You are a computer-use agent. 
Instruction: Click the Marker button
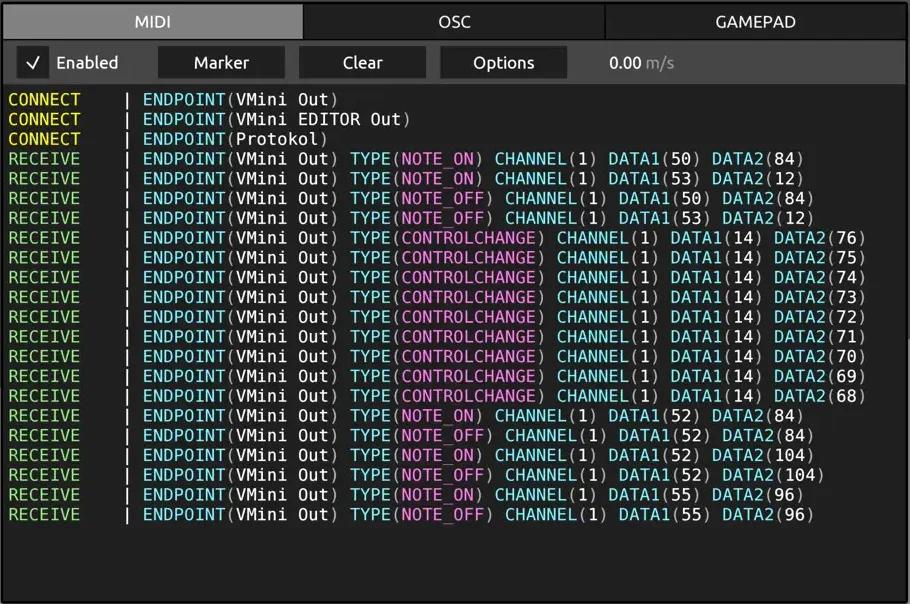(x=221, y=63)
